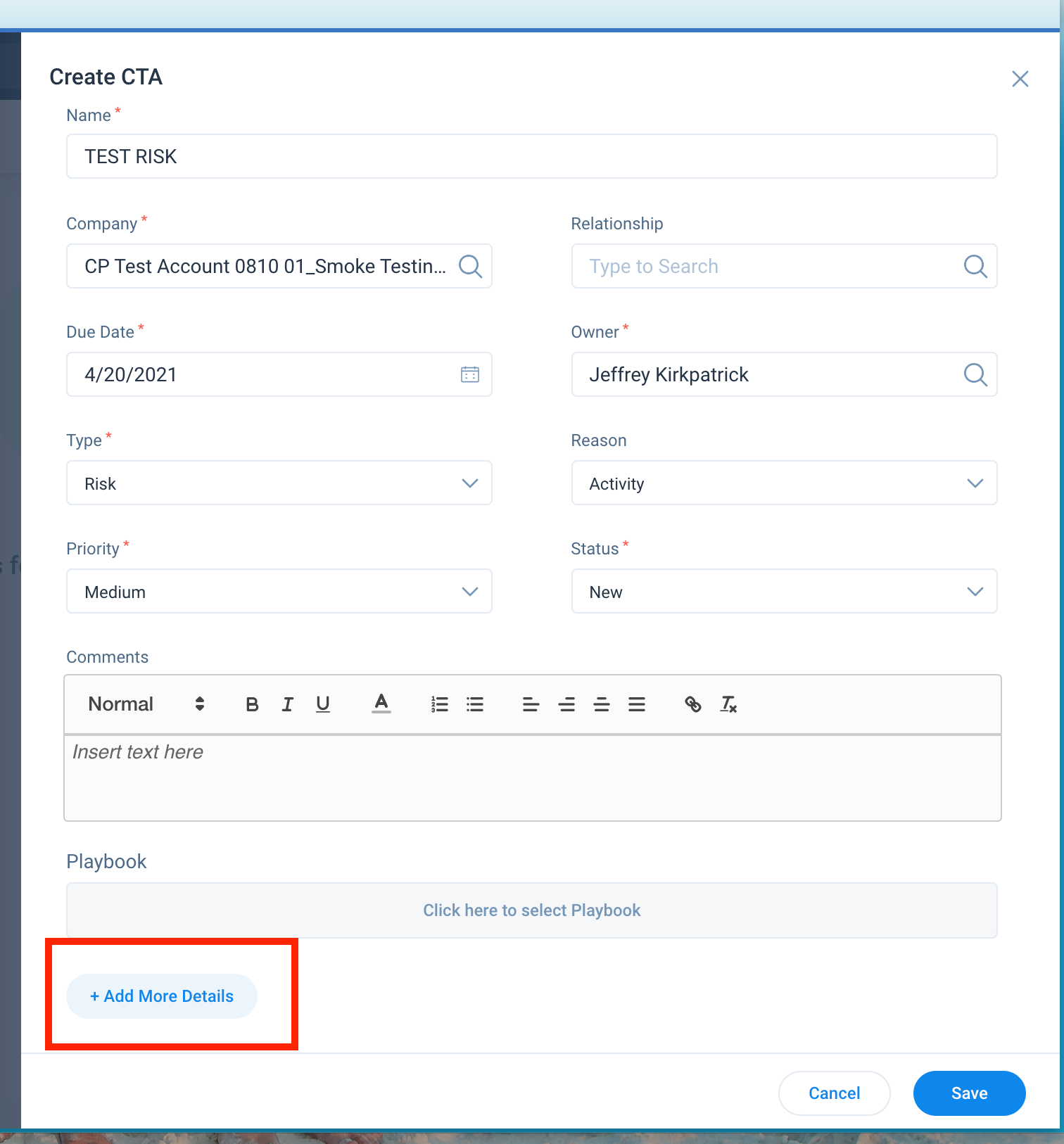Click the Name field containing TEST RISK
Screen dimensions: 1064x1144
pos(531,156)
